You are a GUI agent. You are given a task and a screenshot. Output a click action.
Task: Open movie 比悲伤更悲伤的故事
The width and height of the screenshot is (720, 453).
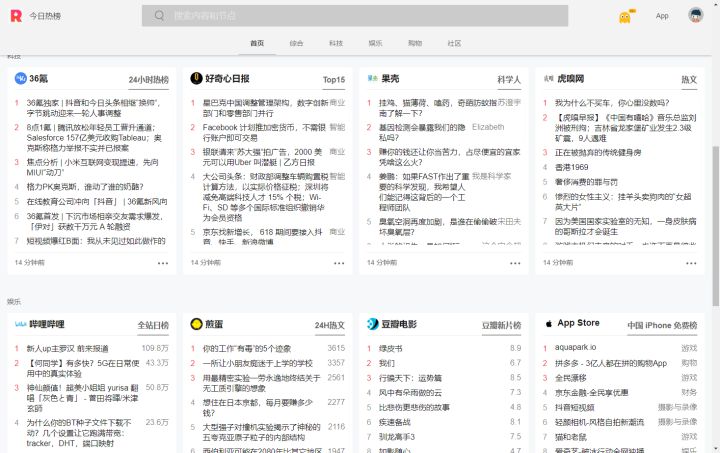click(x=414, y=407)
